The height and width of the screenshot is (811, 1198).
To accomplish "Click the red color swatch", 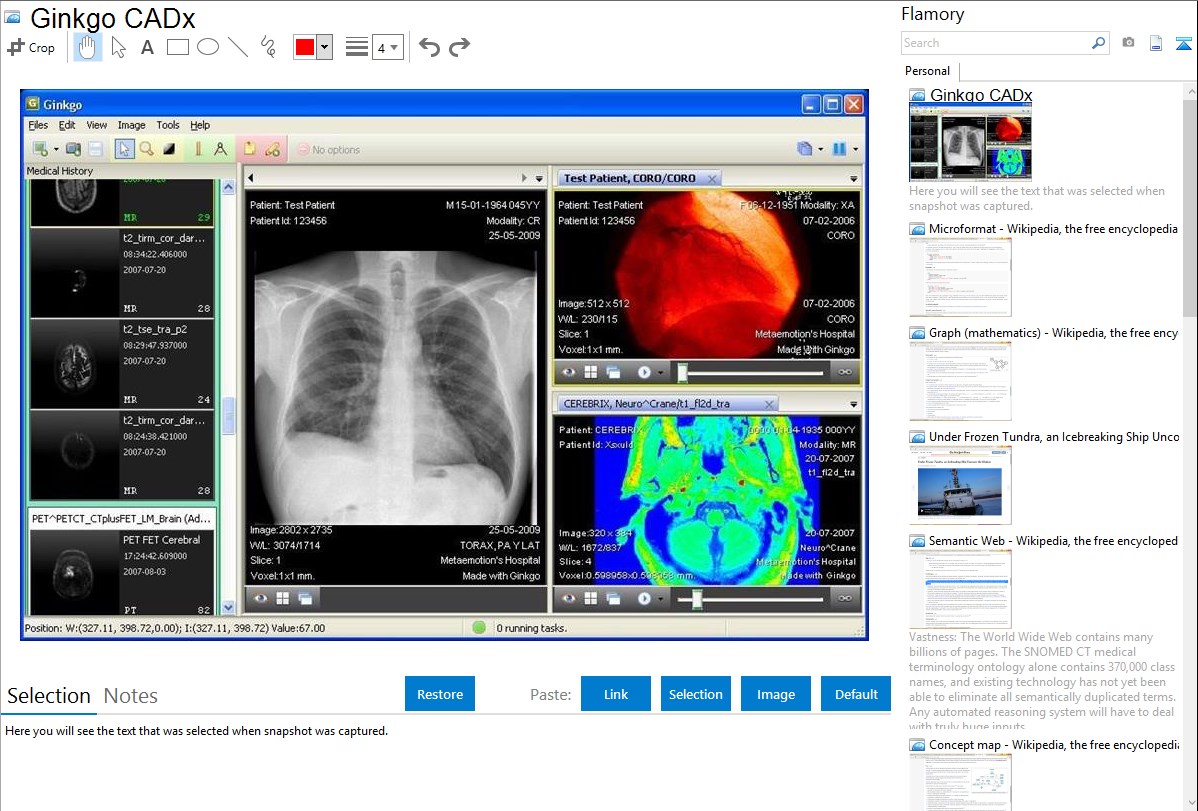I will coord(305,47).
